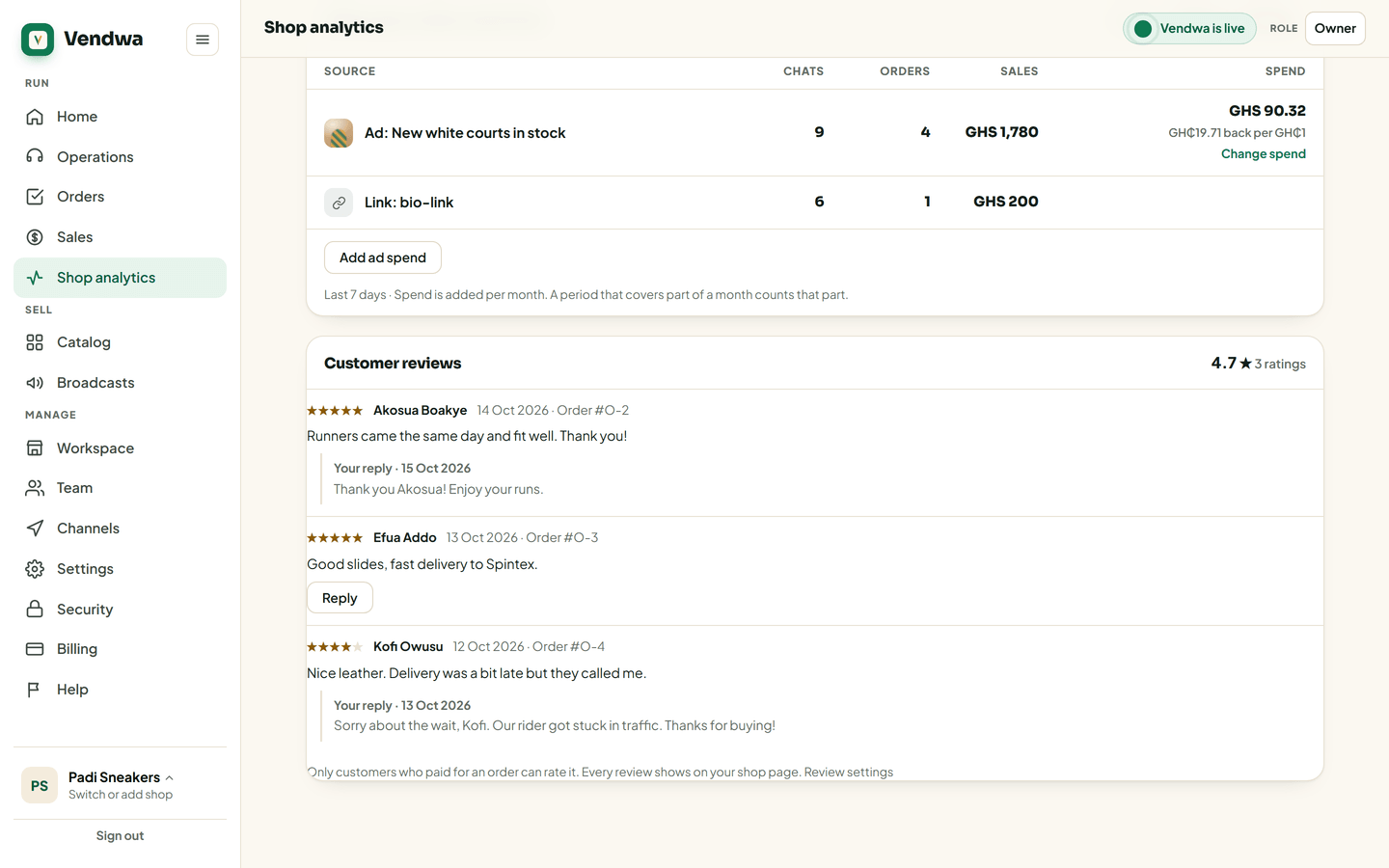Sign out of the account

[120, 836]
